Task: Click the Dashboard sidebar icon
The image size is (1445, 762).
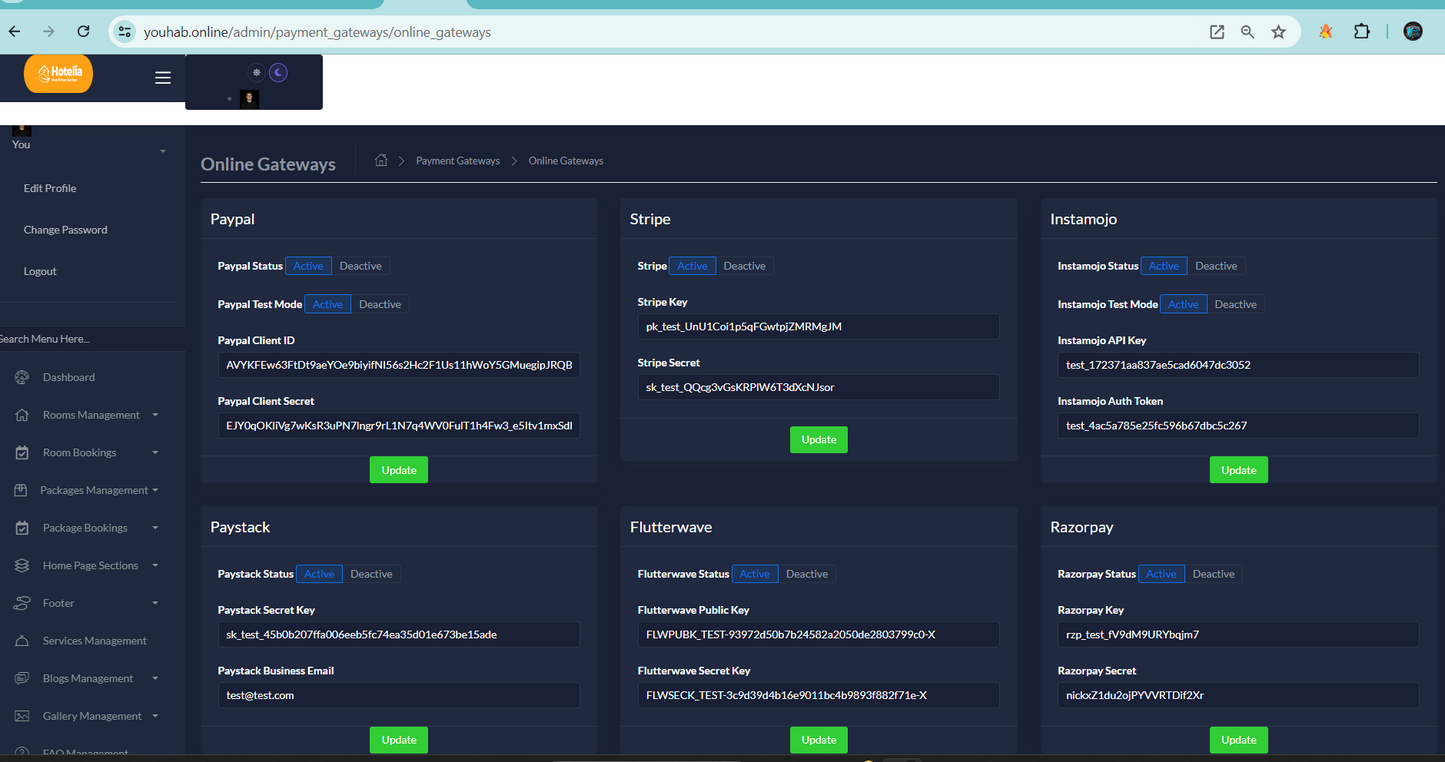Action: click(x=22, y=377)
